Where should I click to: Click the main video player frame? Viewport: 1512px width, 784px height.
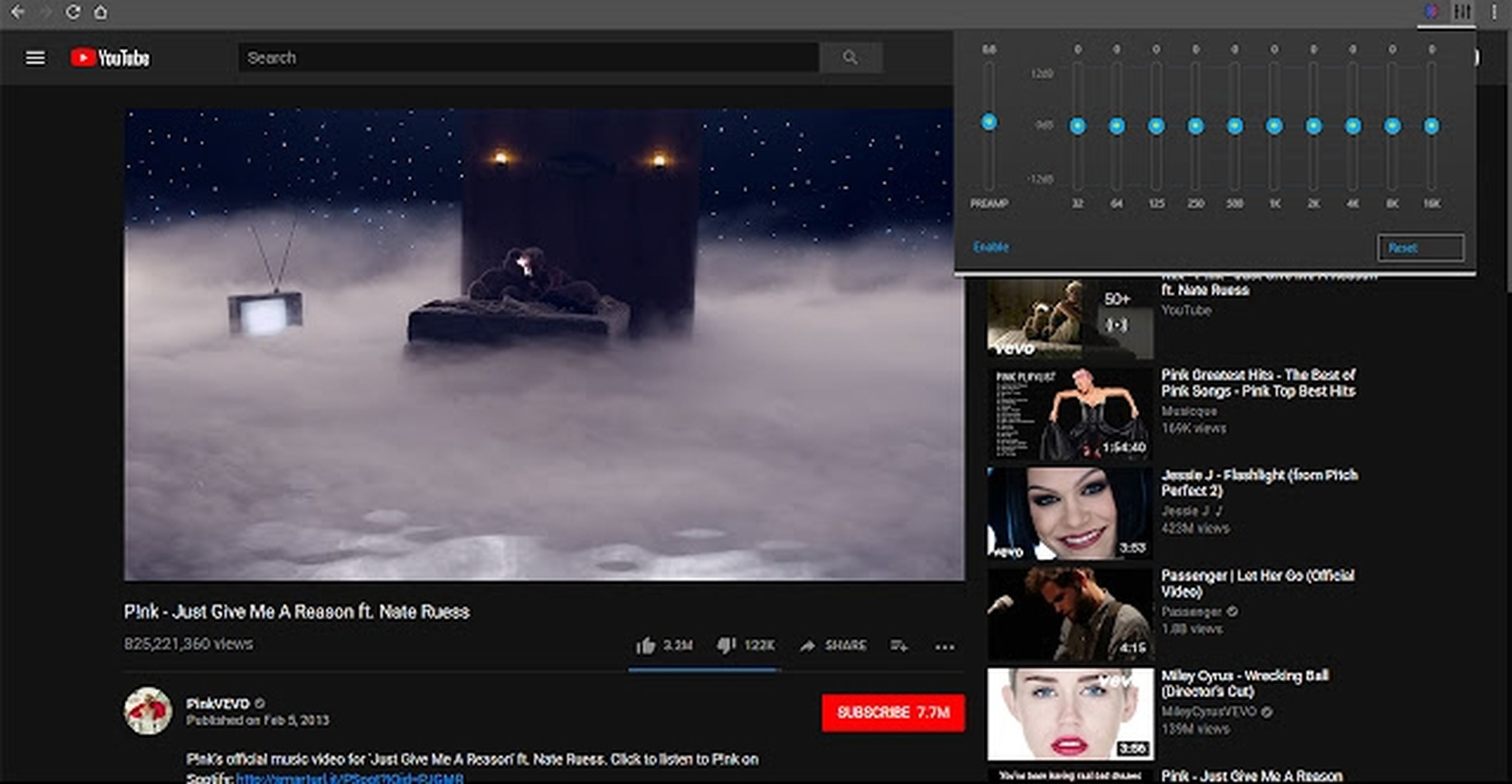pos(544,345)
